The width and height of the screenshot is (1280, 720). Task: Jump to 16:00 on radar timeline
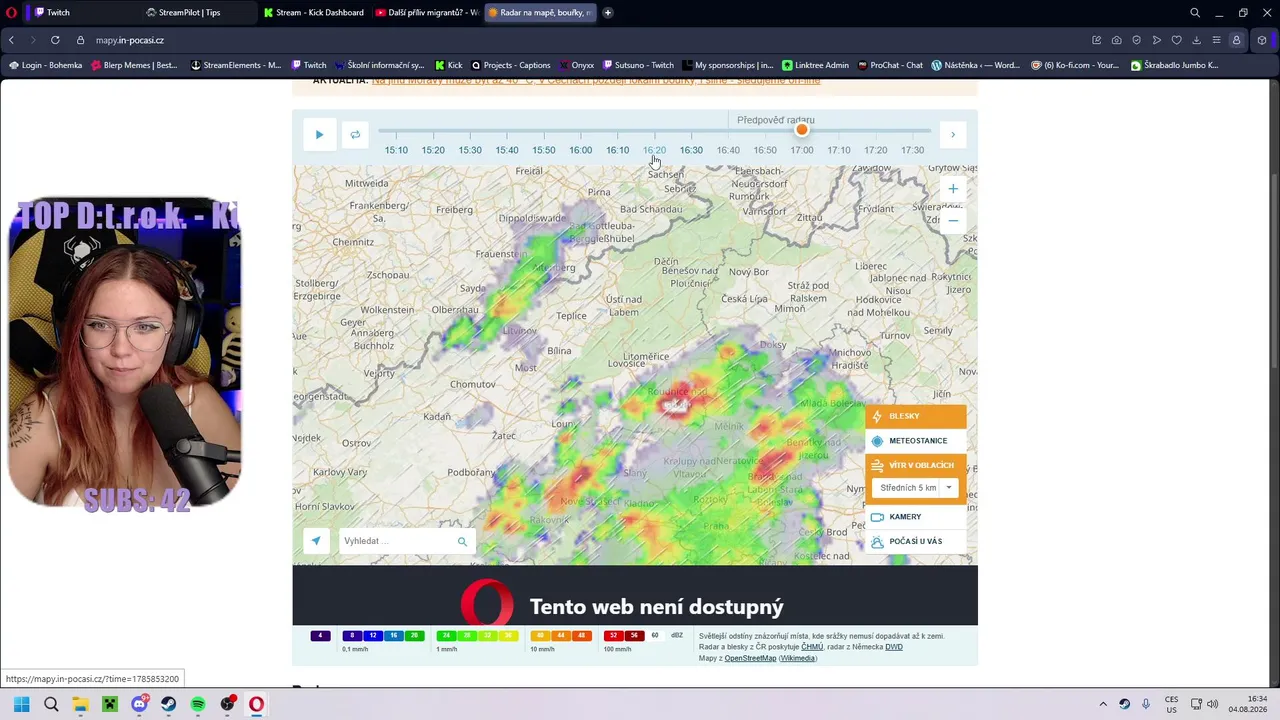tap(581, 150)
